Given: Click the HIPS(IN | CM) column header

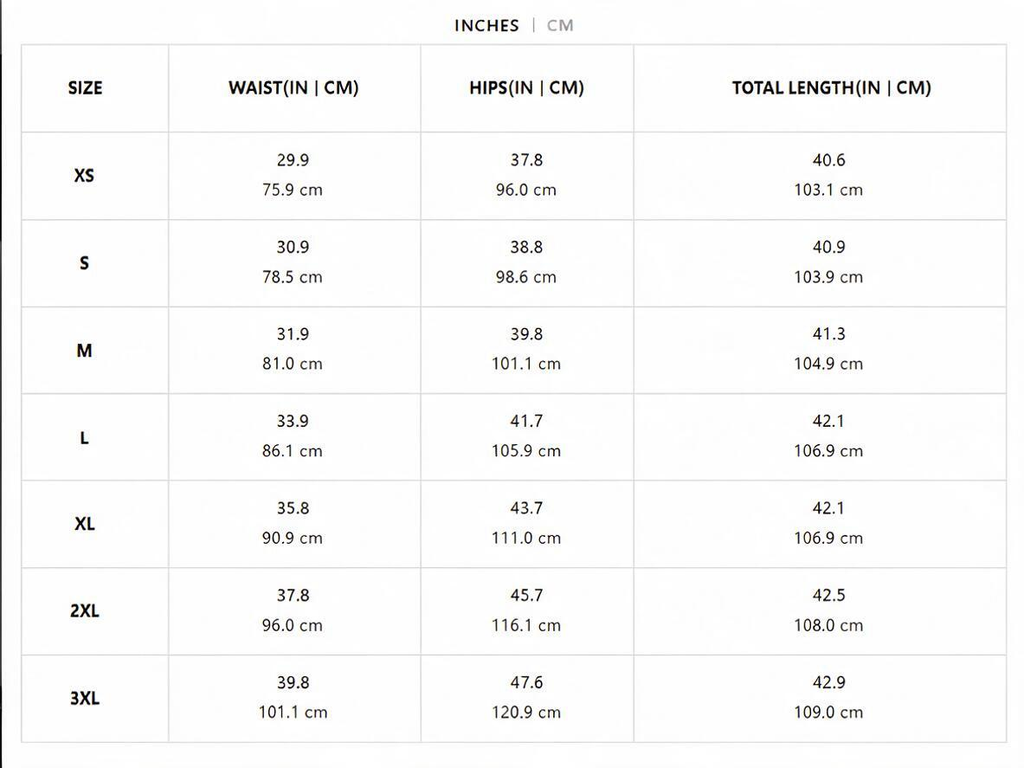Looking at the screenshot, I should [x=526, y=88].
